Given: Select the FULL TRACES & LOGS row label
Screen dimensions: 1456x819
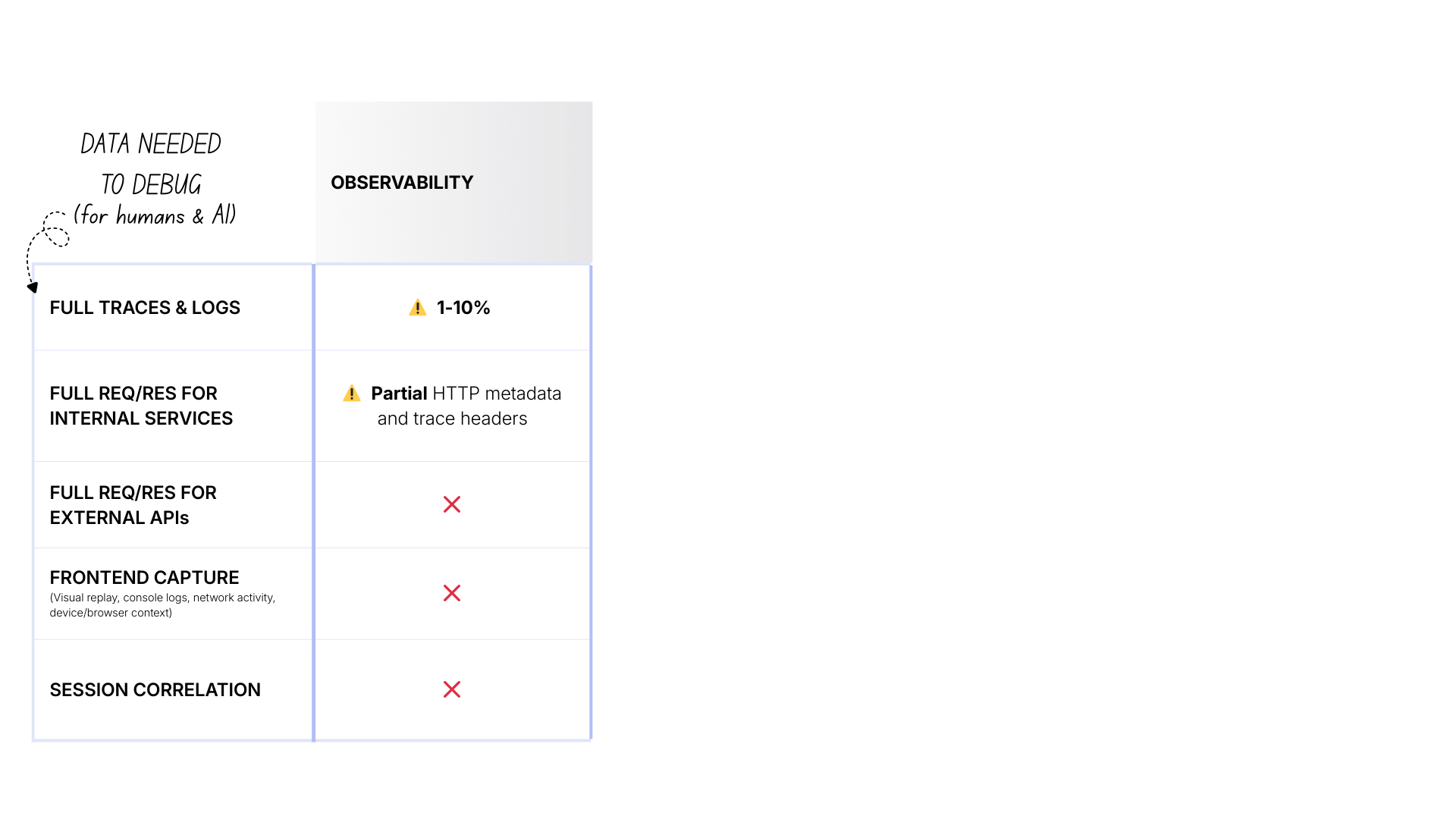Looking at the screenshot, I should coord(145,308).
